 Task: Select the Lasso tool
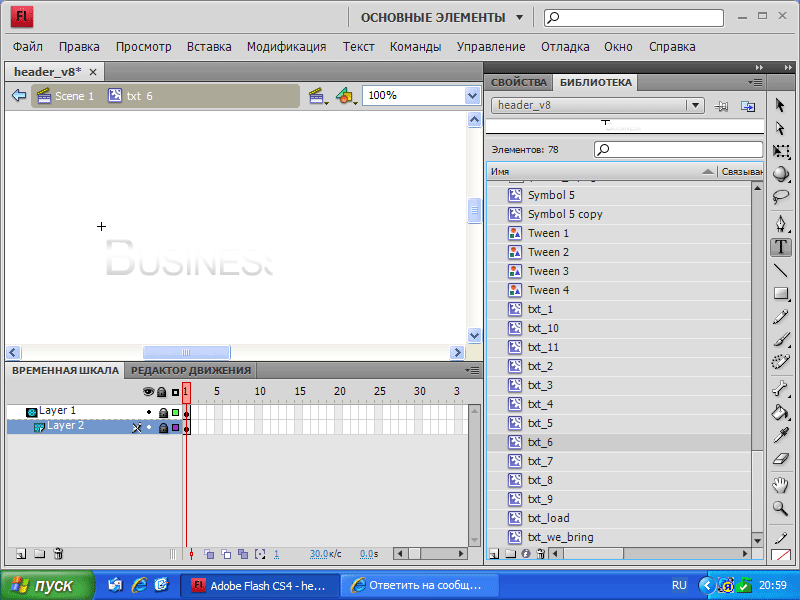780,197
